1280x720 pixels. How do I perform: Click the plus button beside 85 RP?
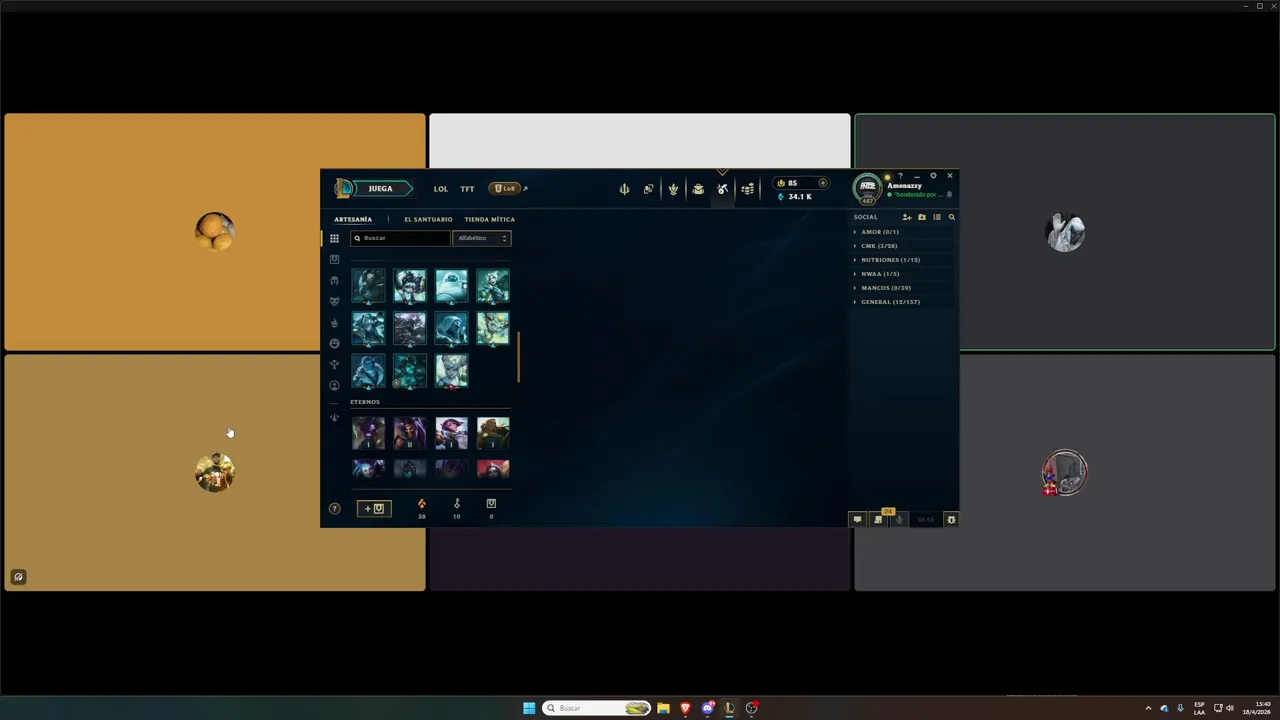point(823,183)
